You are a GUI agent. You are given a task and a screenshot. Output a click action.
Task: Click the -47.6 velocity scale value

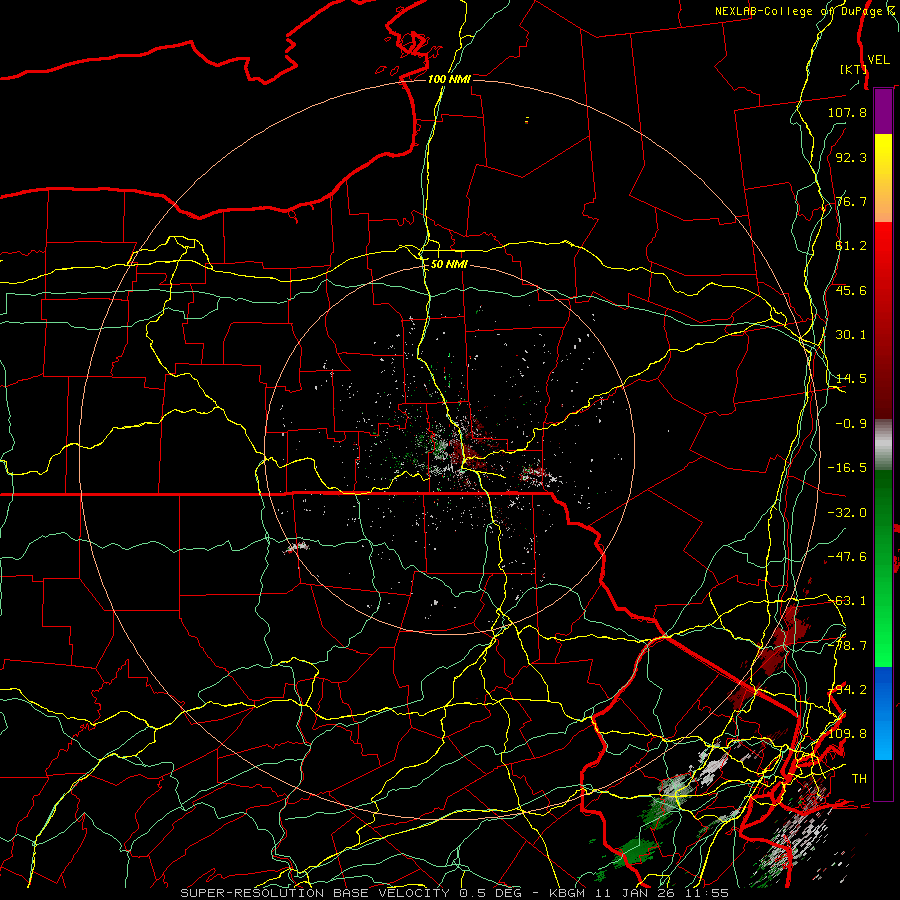(847, 557)
